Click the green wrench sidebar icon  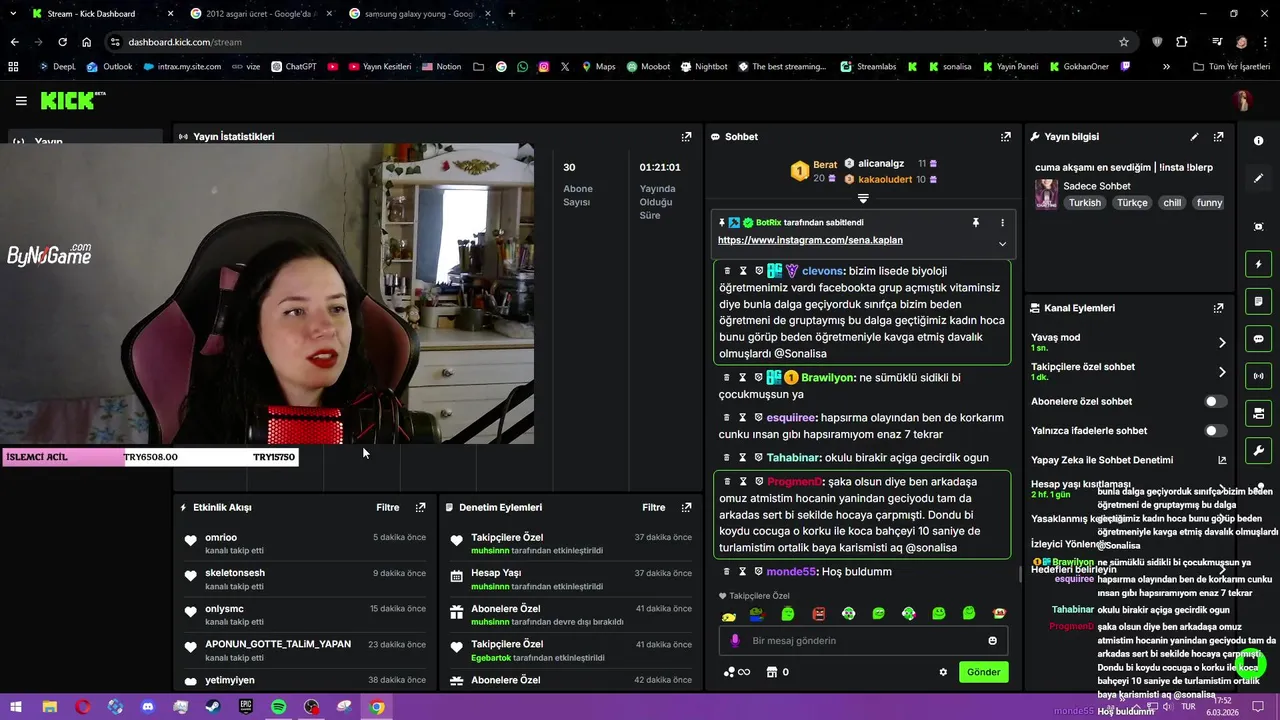point(1258,450)
